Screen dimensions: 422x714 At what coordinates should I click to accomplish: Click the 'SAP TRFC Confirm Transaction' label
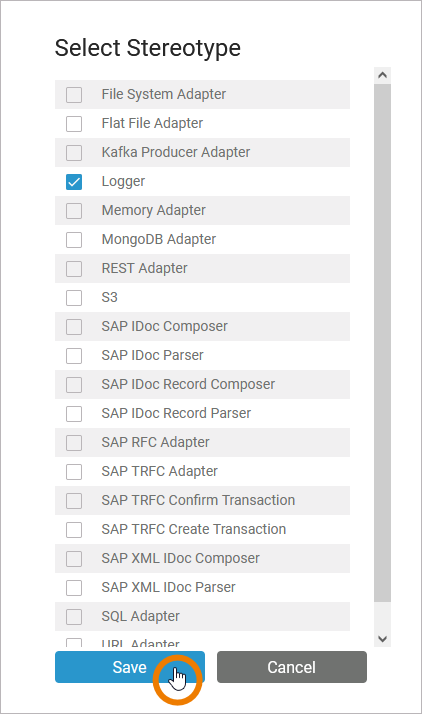pyautogui.click(x=198, y=500)
